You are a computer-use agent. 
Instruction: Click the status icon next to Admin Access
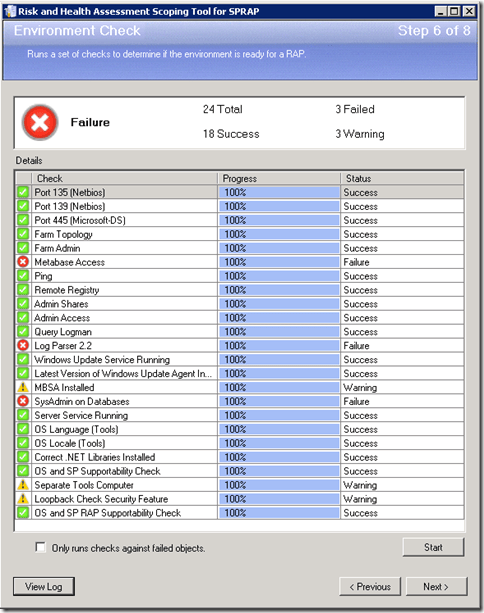[23, 317]
